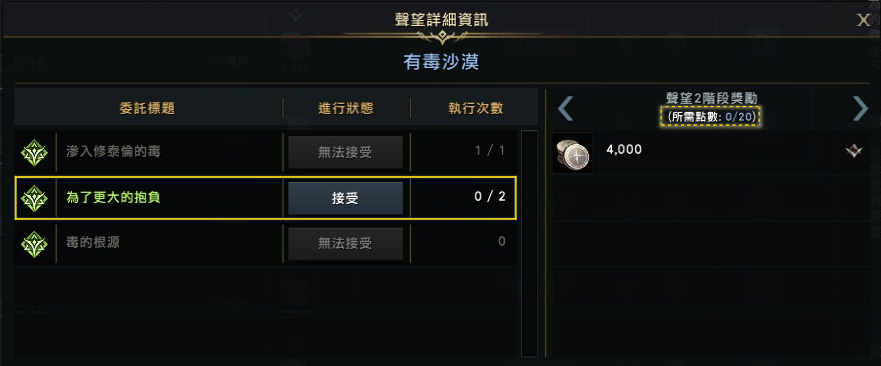The height and width of the screenshot is (366, 881).
Task: Click the quest list vertical scrollbar
Action: [529, 243]
